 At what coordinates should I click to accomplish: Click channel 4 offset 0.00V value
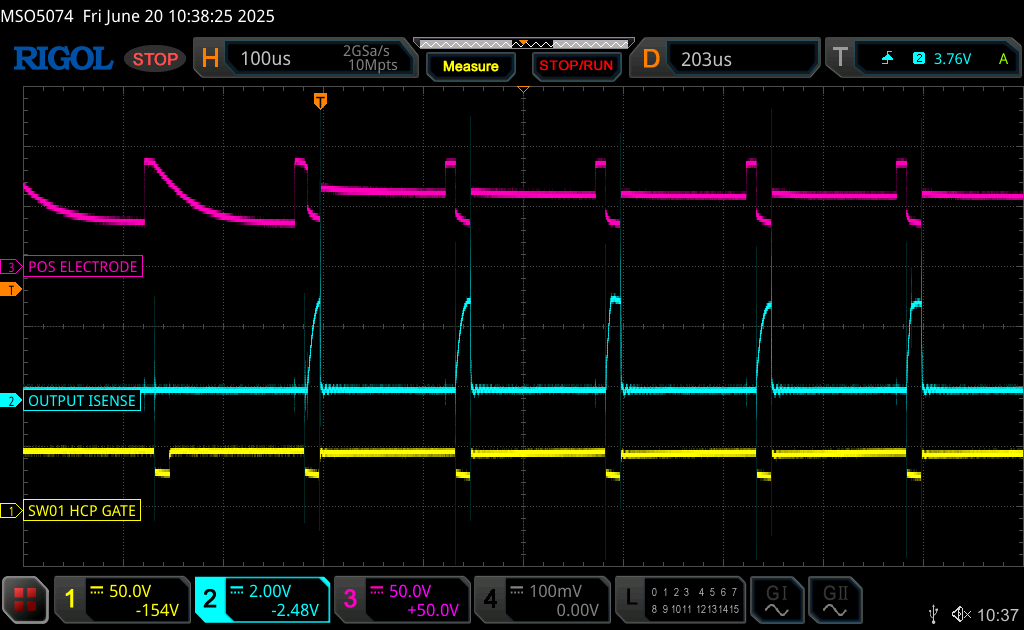(577, 610)
